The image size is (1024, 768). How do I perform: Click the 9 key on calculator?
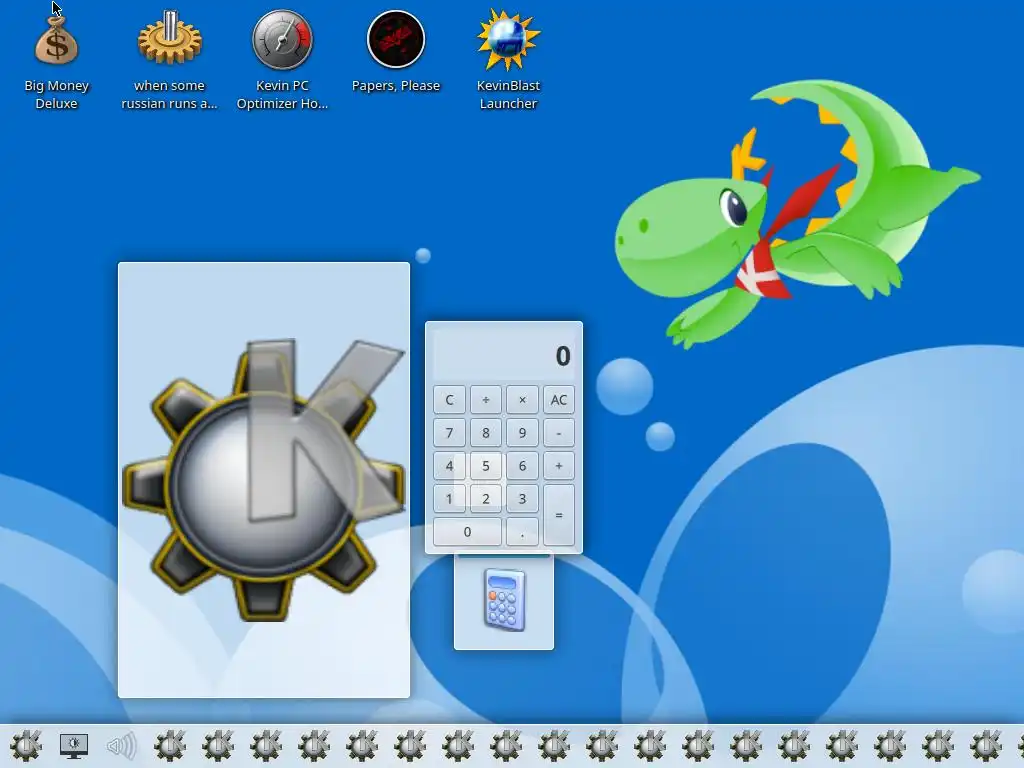click(522, 433)
